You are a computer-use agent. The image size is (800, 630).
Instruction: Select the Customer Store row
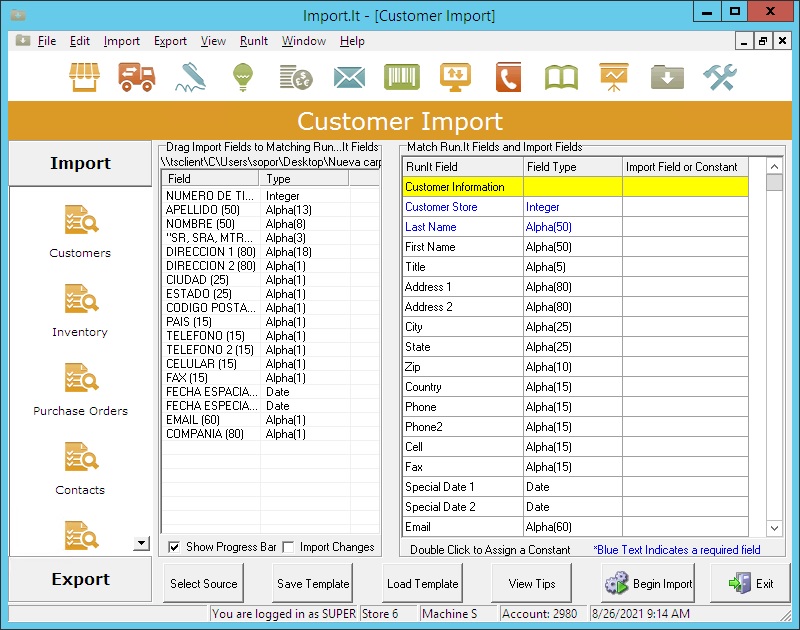[x=576, y=207]
